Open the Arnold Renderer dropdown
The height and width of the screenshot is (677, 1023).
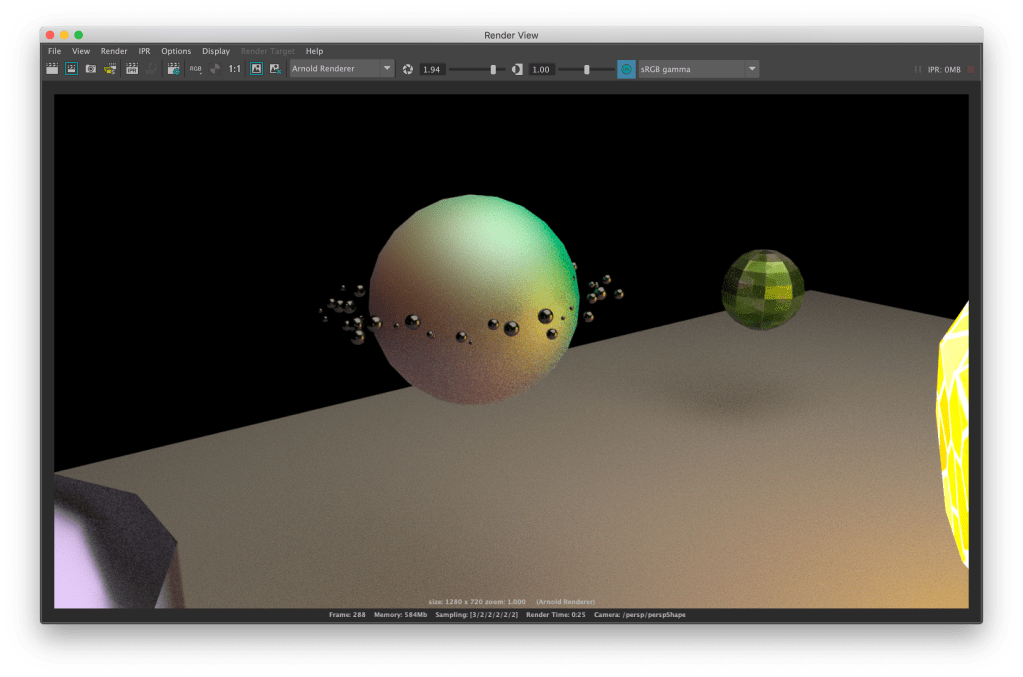pyautogui.click(x=341, y=69)
